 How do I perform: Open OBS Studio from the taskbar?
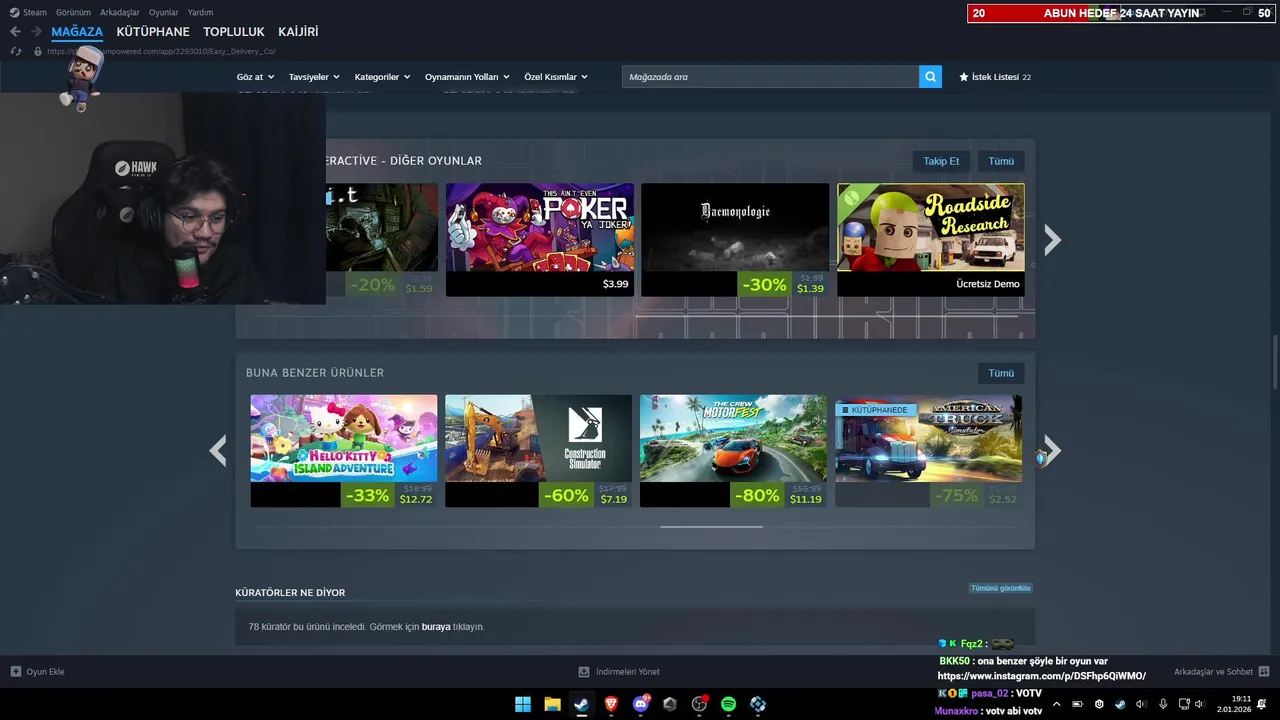[x=699, y=704]
